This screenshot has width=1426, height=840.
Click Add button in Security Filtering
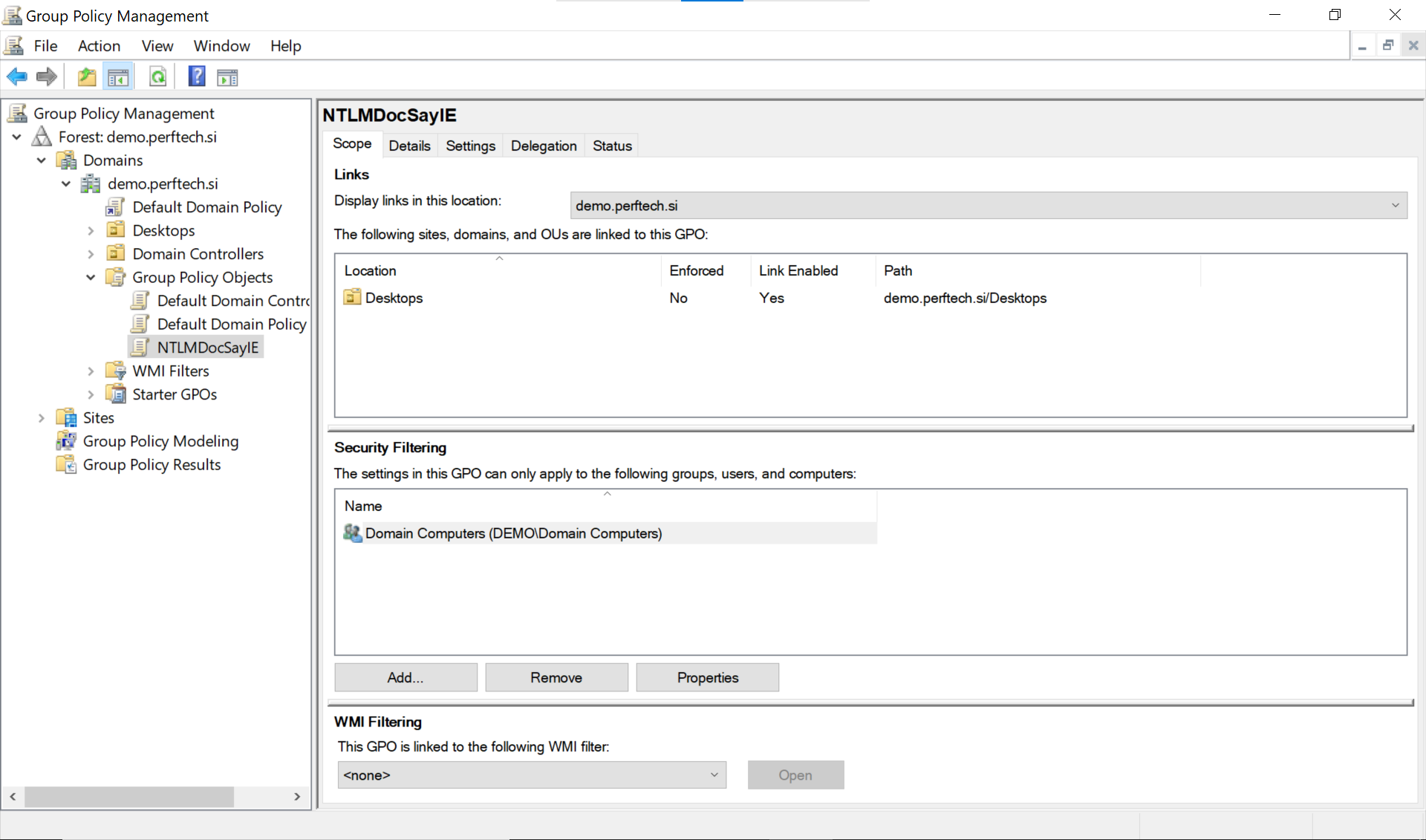click(x=406, y=677)
